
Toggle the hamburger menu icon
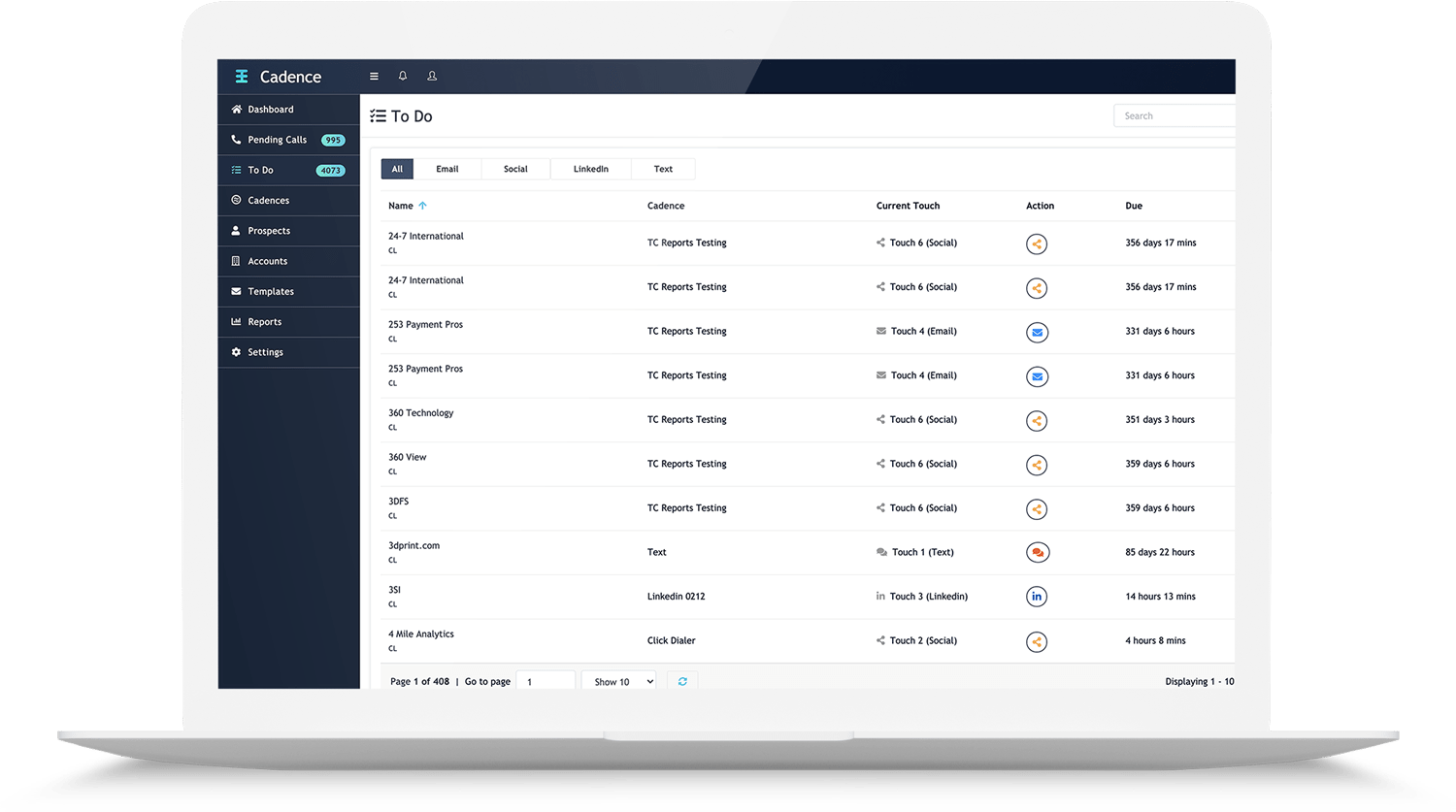tap(374, 76)
